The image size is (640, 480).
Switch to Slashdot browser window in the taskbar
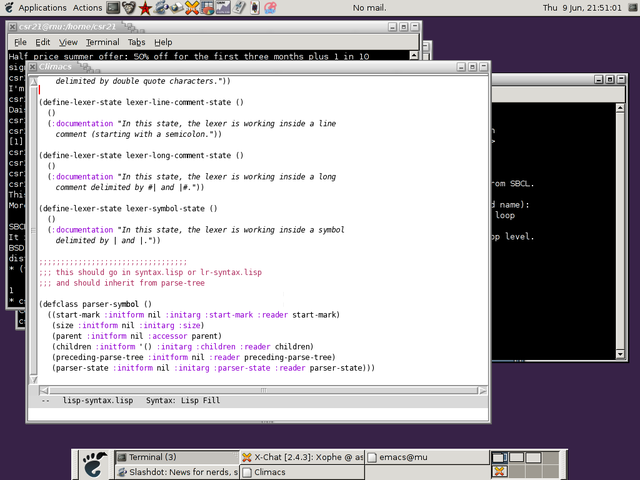click(177, 472)
